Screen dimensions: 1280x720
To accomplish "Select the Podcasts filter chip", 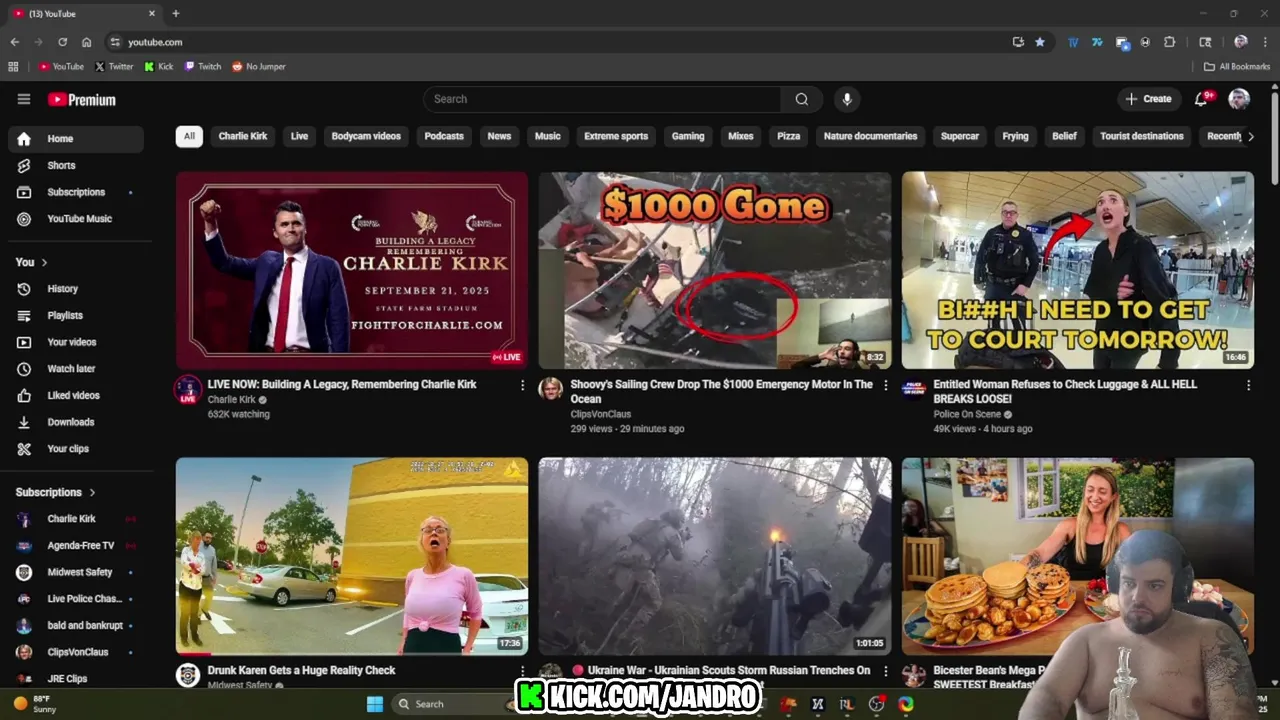I will [444, 136].
